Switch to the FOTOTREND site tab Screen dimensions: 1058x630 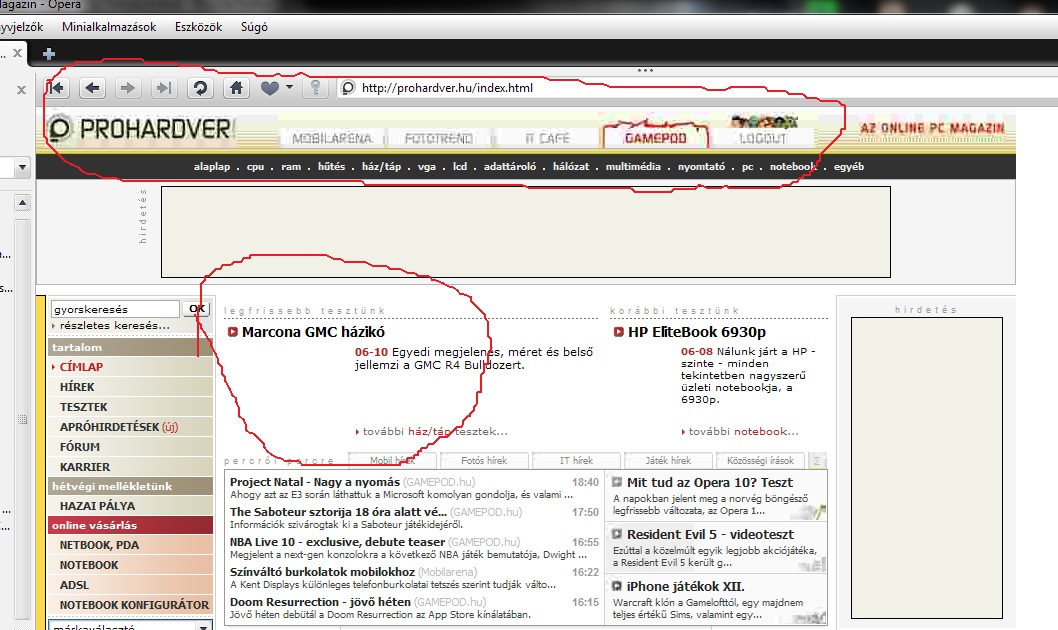pyautogui.click(x=439, y=138)
